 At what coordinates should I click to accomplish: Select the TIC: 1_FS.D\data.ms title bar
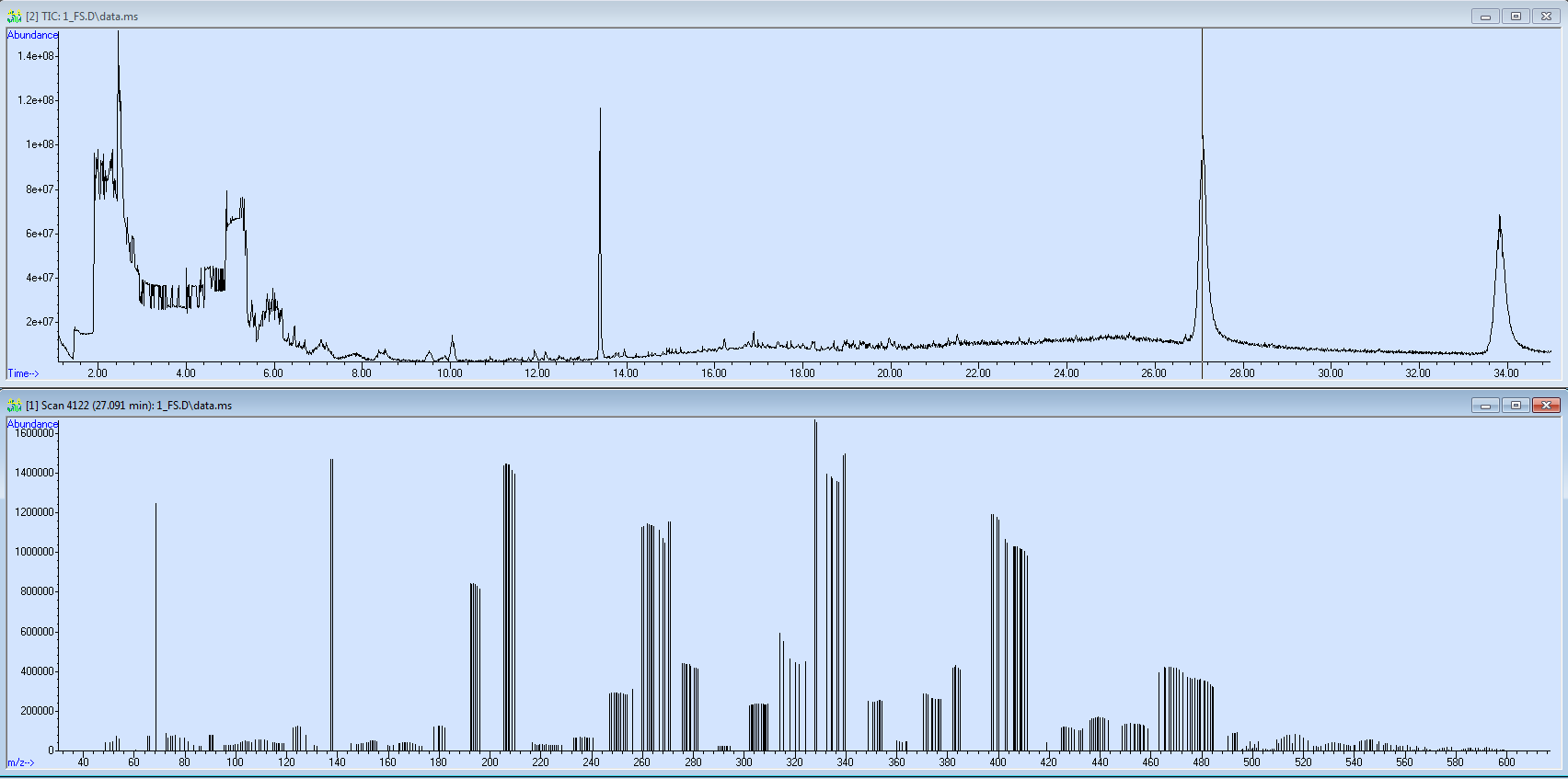click(644, 17)
